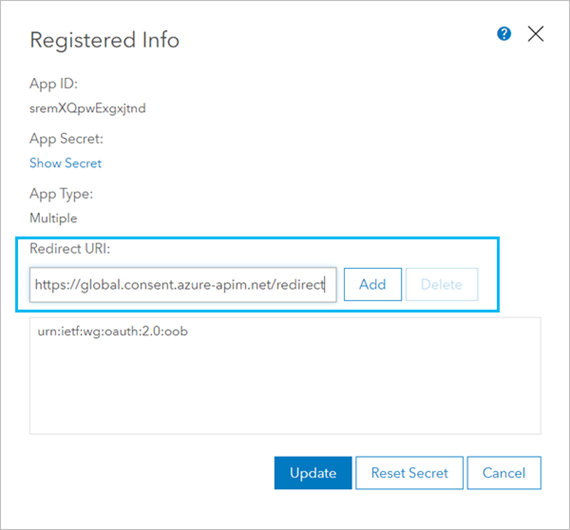Cancel the Registered Info dialog
The width and height of the screenshot is (570, 530).
click(504, 473)
